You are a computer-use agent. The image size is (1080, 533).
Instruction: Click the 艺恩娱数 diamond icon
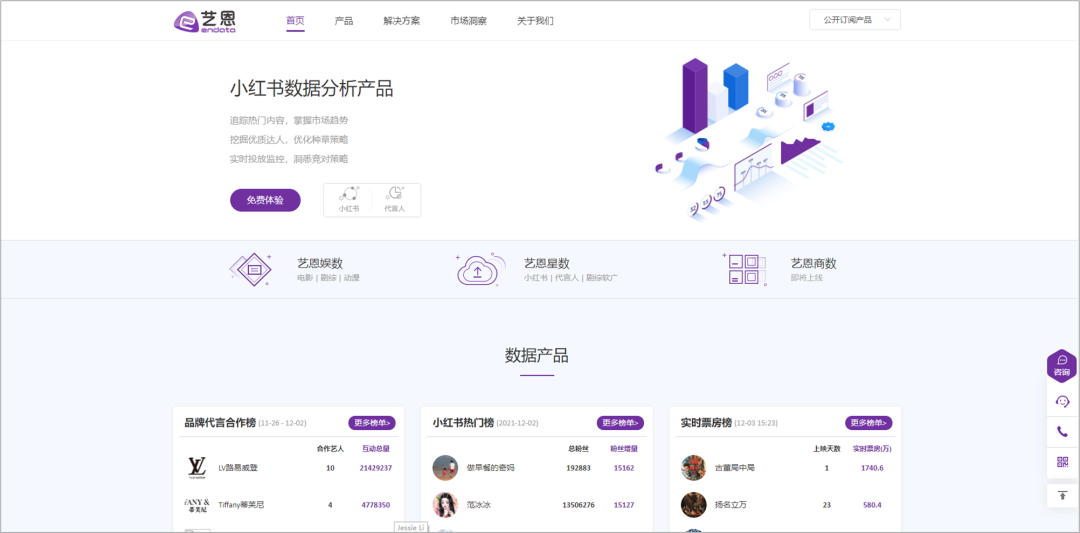pos(251,269)
